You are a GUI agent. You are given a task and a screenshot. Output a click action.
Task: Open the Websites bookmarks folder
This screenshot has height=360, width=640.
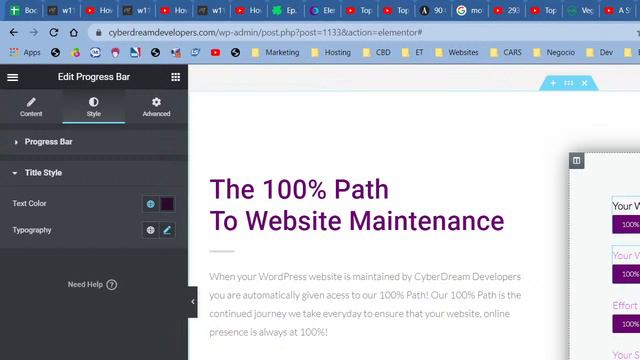tap(457, 52)
